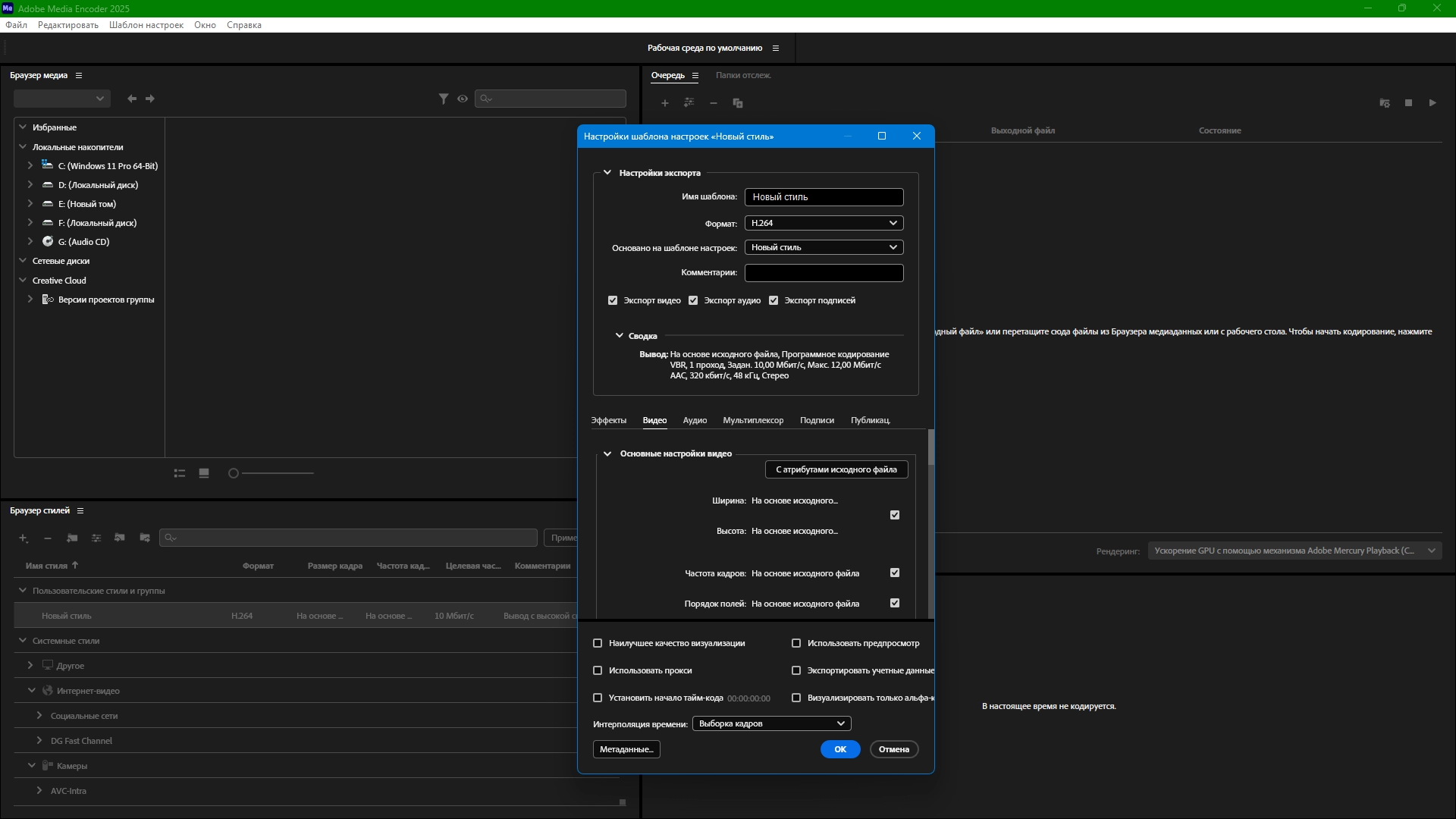Viewport: 1456px width, 819px height.
Task: Switch Media Browser to thumbnail view icon
Action: [204, 473]
